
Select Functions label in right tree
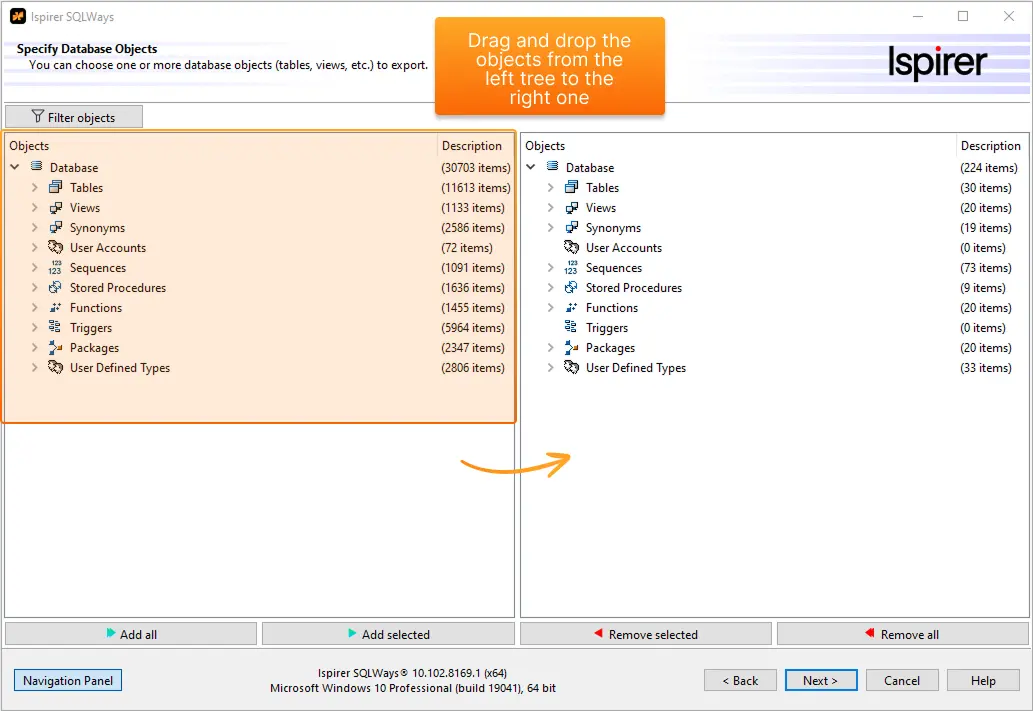click(612, 308)
